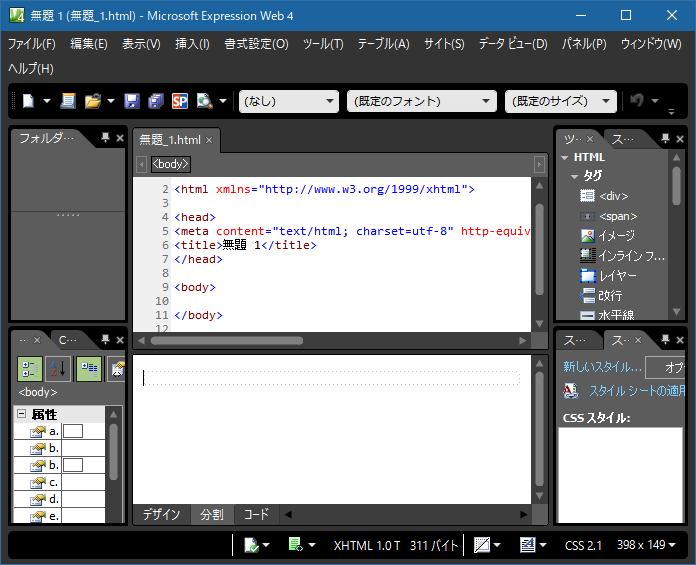Switch to the 分割 view tab

(x=212, y=515)
